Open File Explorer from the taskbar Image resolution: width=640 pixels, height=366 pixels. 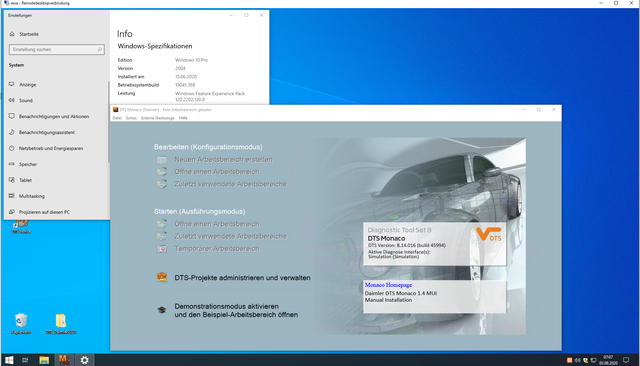pyautogui.click(x=44, y=360)
